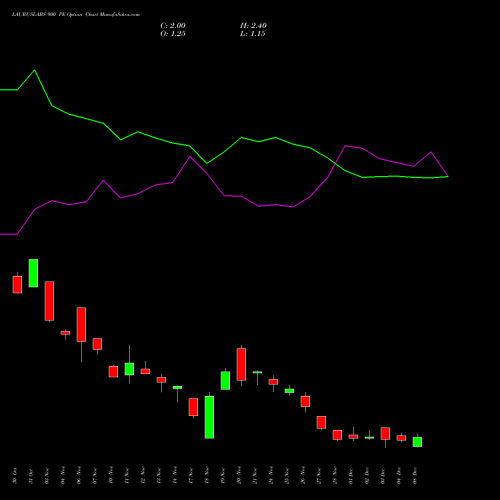Click the tall green candlestick on 31 Oct

click(33, 273)
